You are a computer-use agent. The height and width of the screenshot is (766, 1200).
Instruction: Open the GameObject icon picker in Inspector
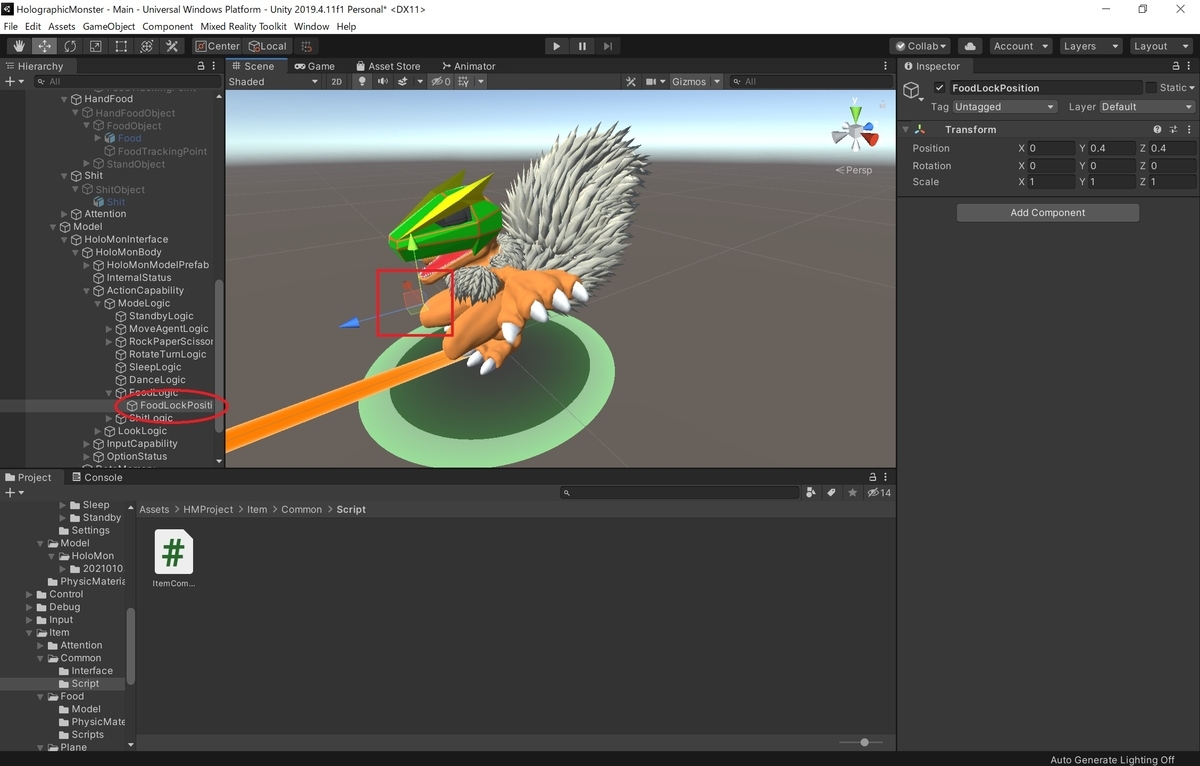pos(912,91)
